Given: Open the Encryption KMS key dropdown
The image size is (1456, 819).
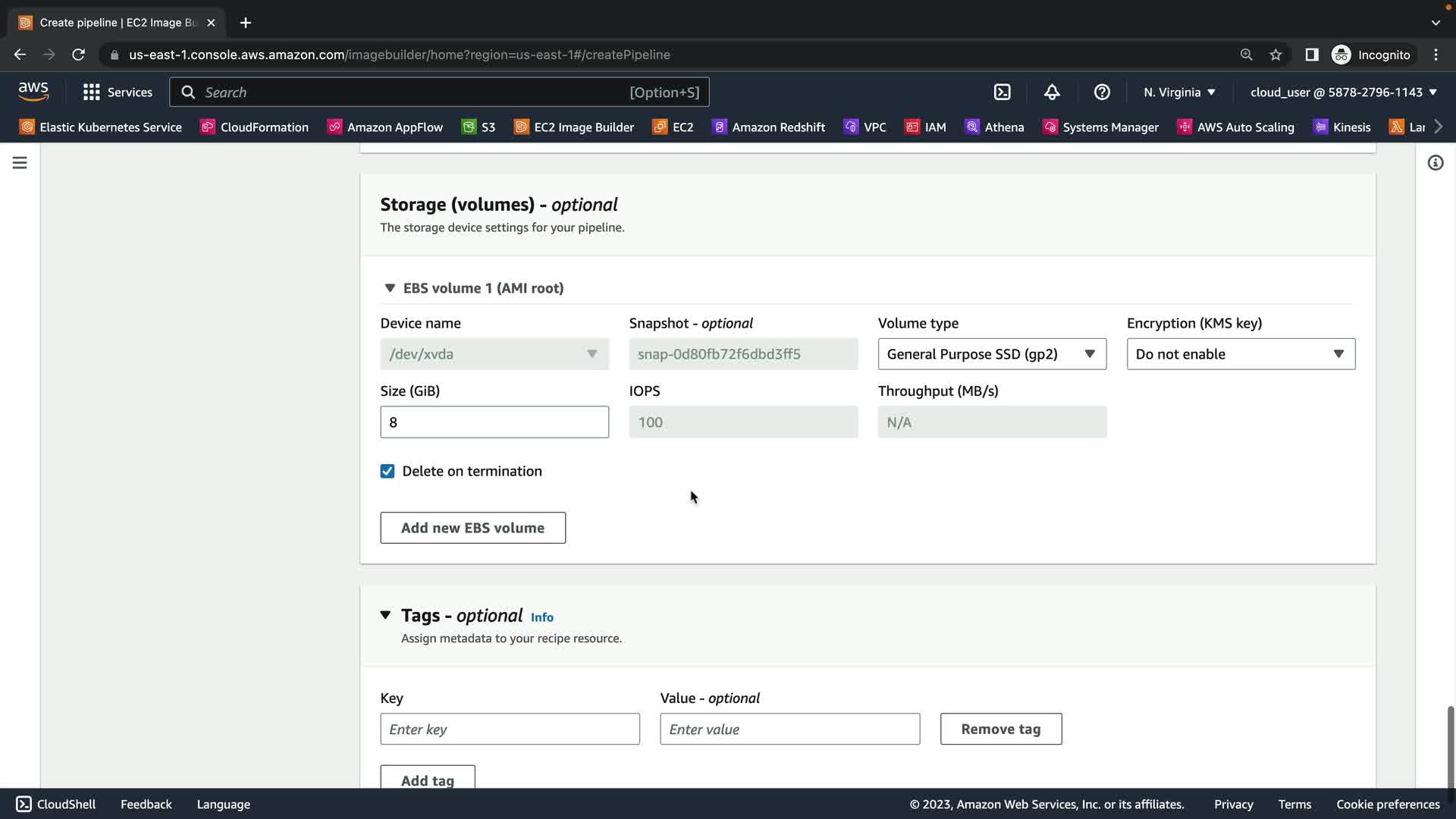Looking at the screenshot, I should [1240, 354].
